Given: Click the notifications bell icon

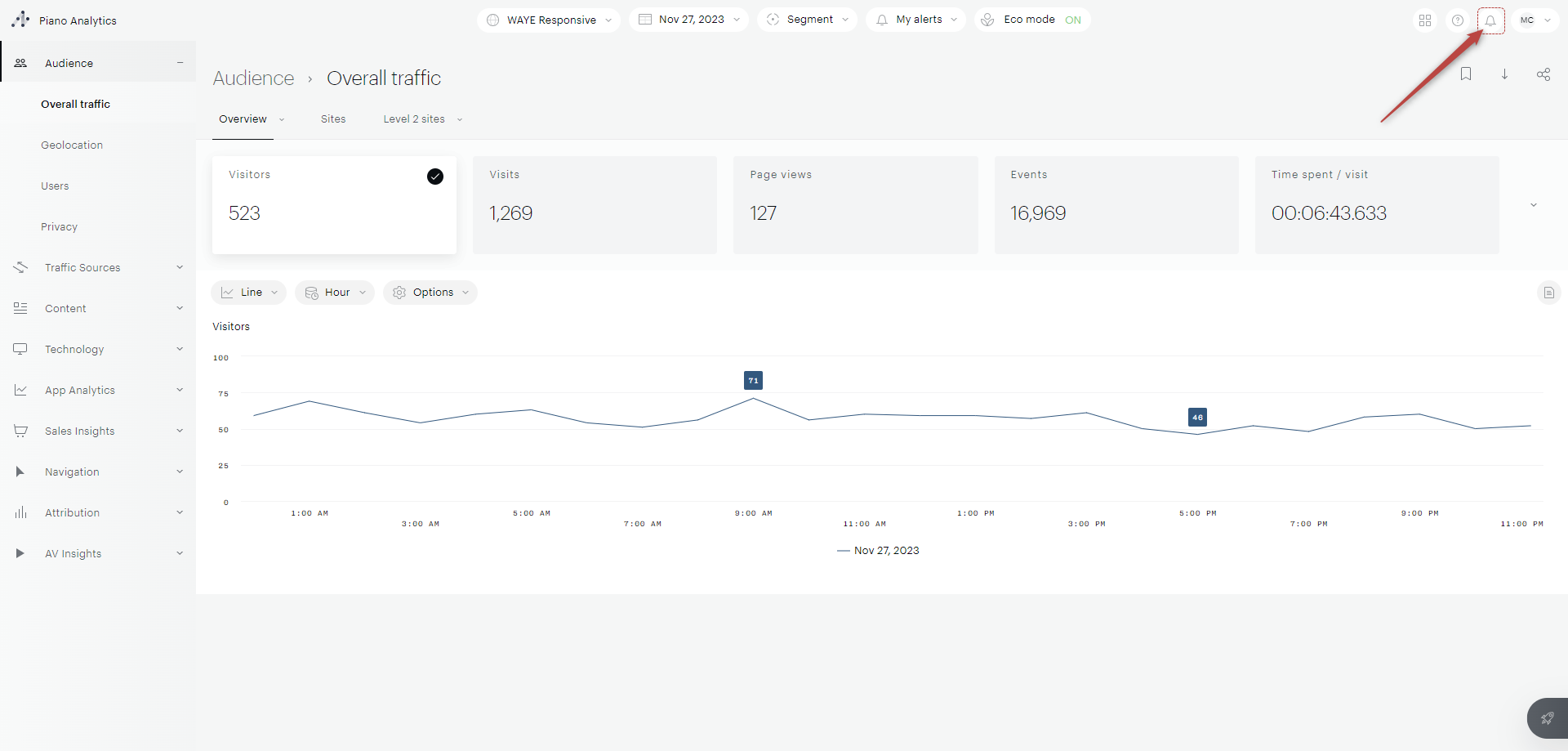Looking at the screenshot, I should point(1490,20).
